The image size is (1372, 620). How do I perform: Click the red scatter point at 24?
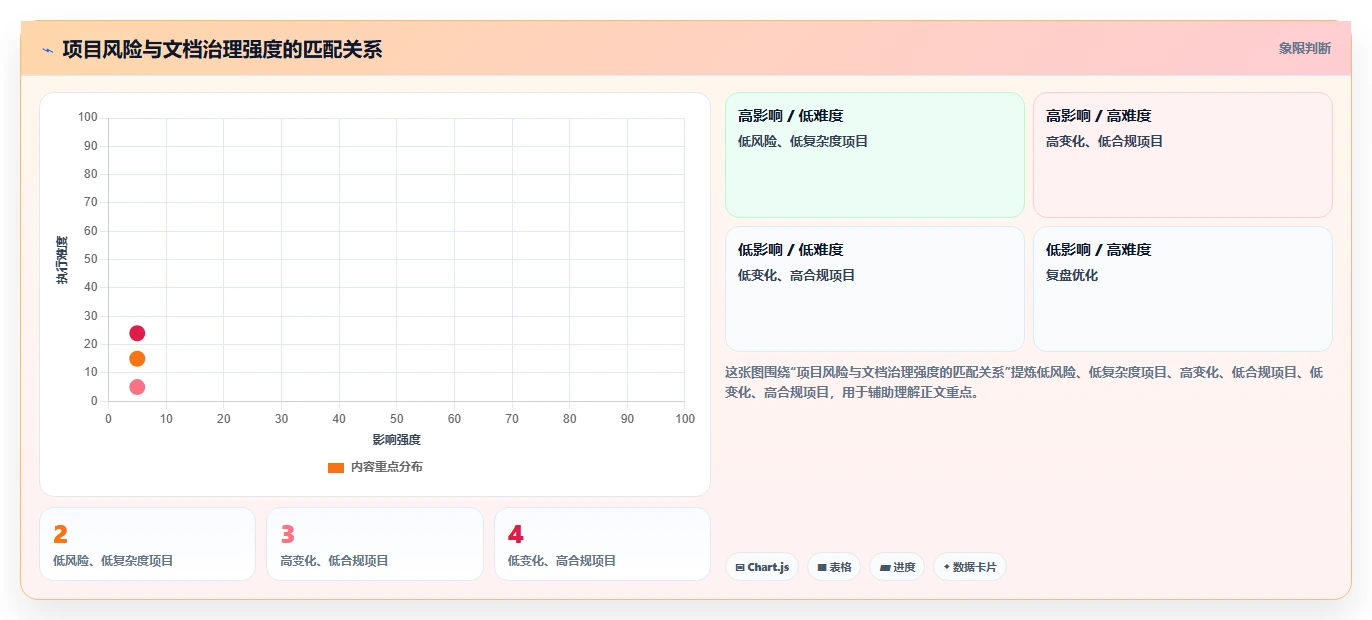coord(137,333)
